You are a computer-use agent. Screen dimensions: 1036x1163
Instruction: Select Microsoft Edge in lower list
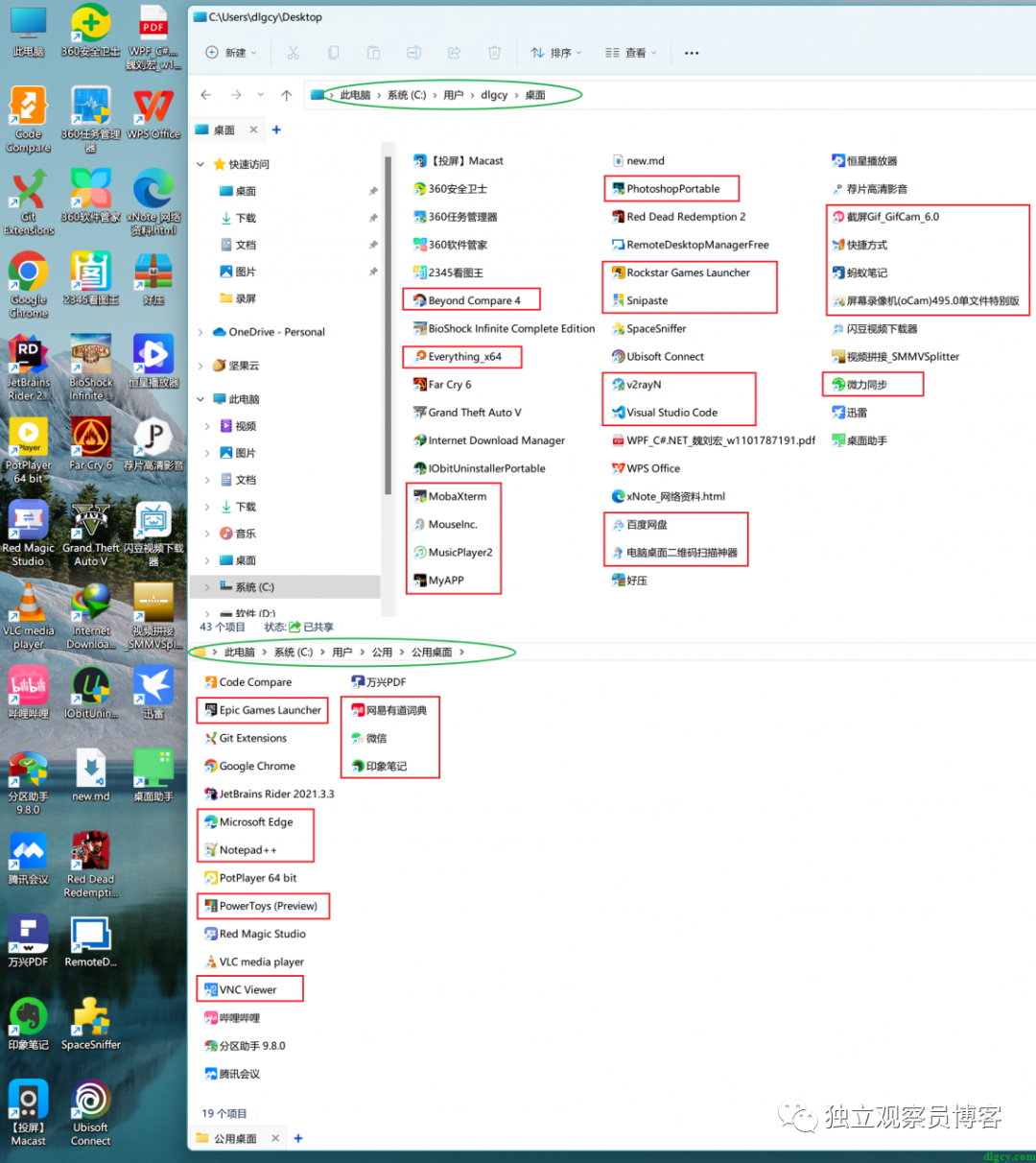pos(247,822)
